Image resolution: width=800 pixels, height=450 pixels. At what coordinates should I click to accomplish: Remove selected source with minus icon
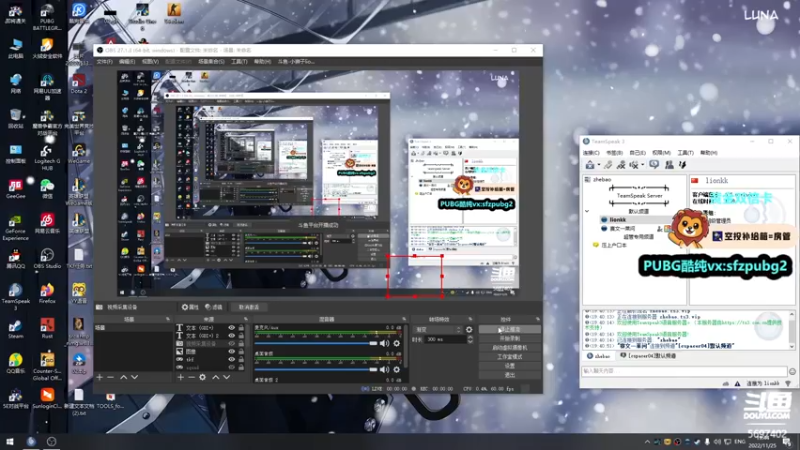coord(191,377)
